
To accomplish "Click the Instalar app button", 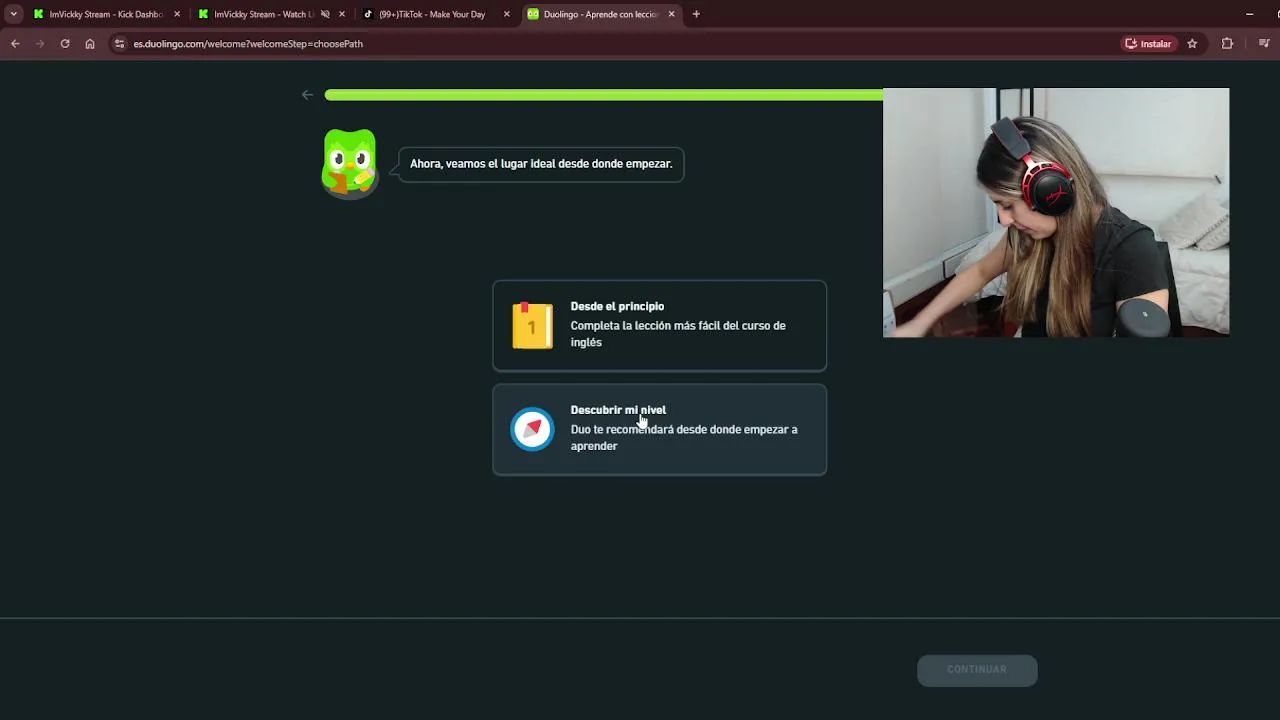I will (1148, 44).
